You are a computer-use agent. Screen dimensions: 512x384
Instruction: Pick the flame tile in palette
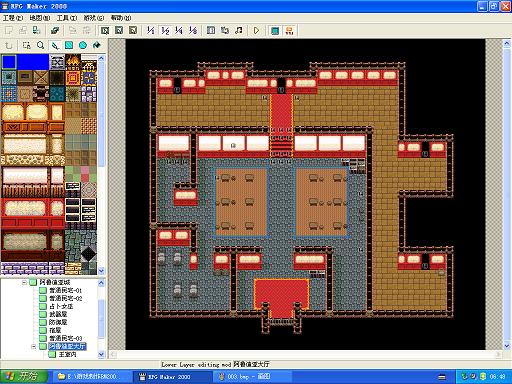click(x=73, y=62)
